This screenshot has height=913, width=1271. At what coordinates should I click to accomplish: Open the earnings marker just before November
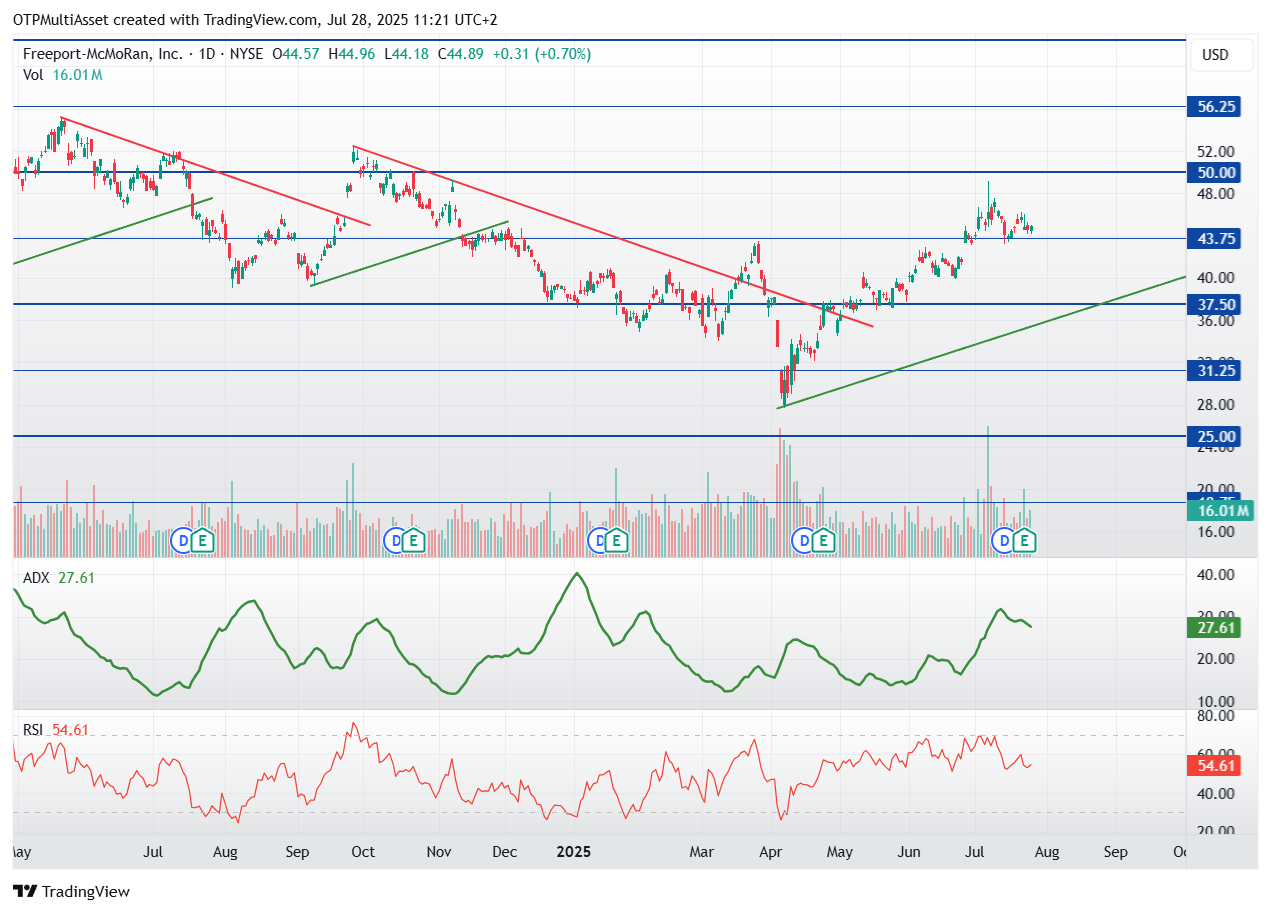pos(415,541)
